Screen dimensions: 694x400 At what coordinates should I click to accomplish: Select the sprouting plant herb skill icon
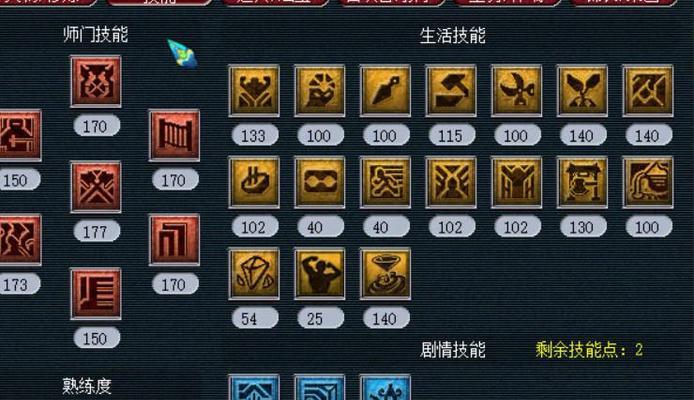click(x=582, y=91)
